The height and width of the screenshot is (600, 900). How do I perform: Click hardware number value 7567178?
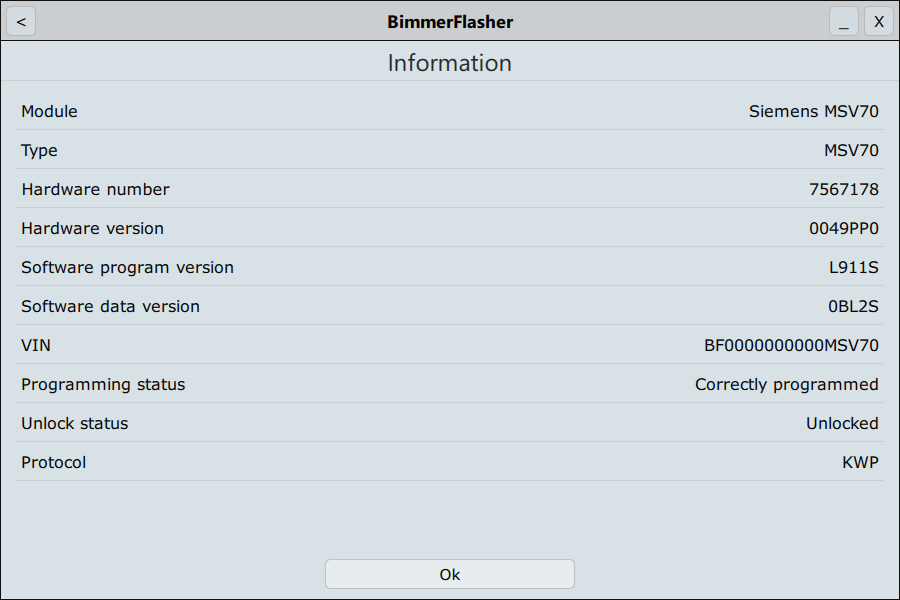point(843,189)
